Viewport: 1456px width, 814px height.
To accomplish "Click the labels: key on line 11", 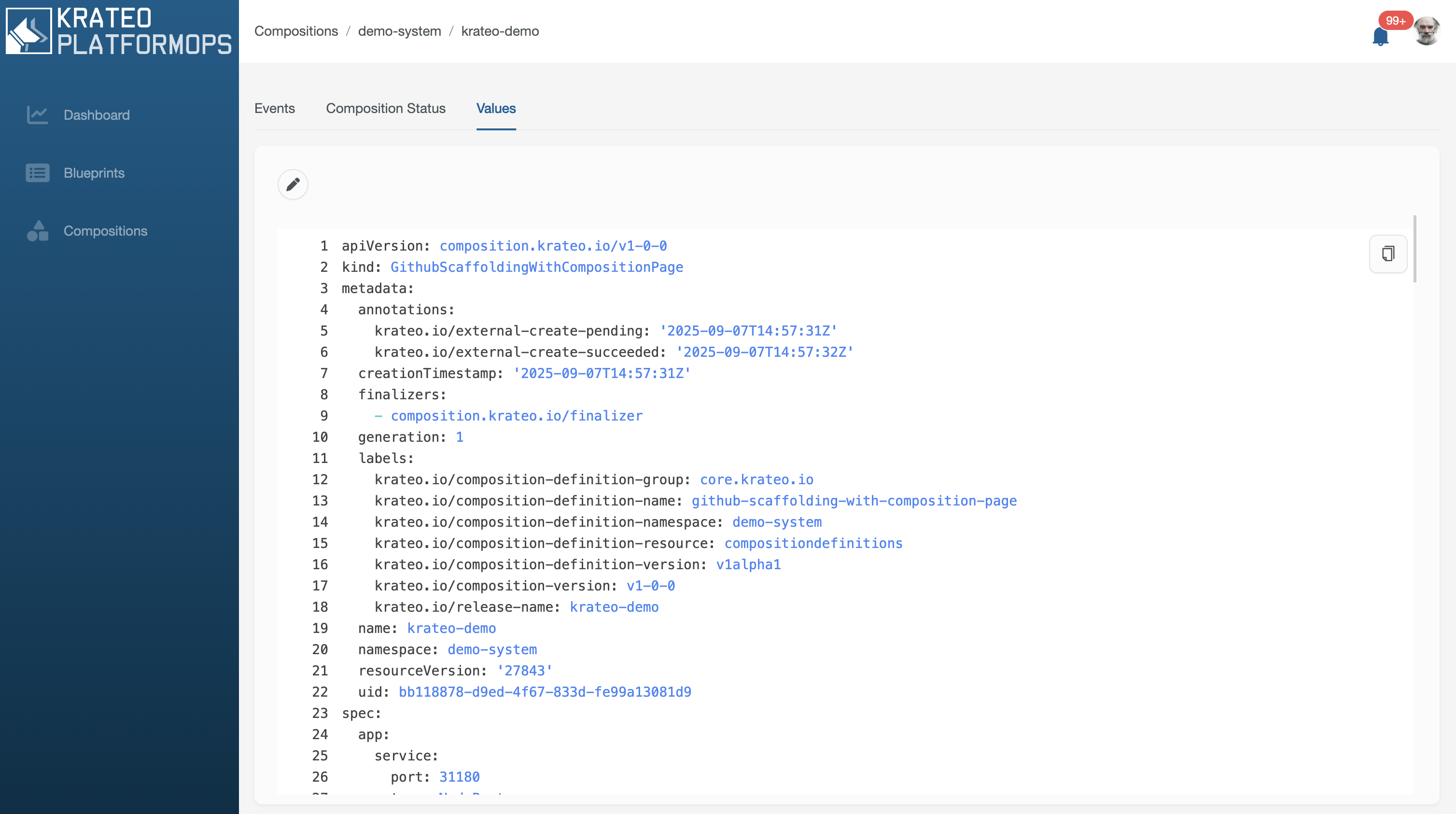I will click(x=386, y=459).
